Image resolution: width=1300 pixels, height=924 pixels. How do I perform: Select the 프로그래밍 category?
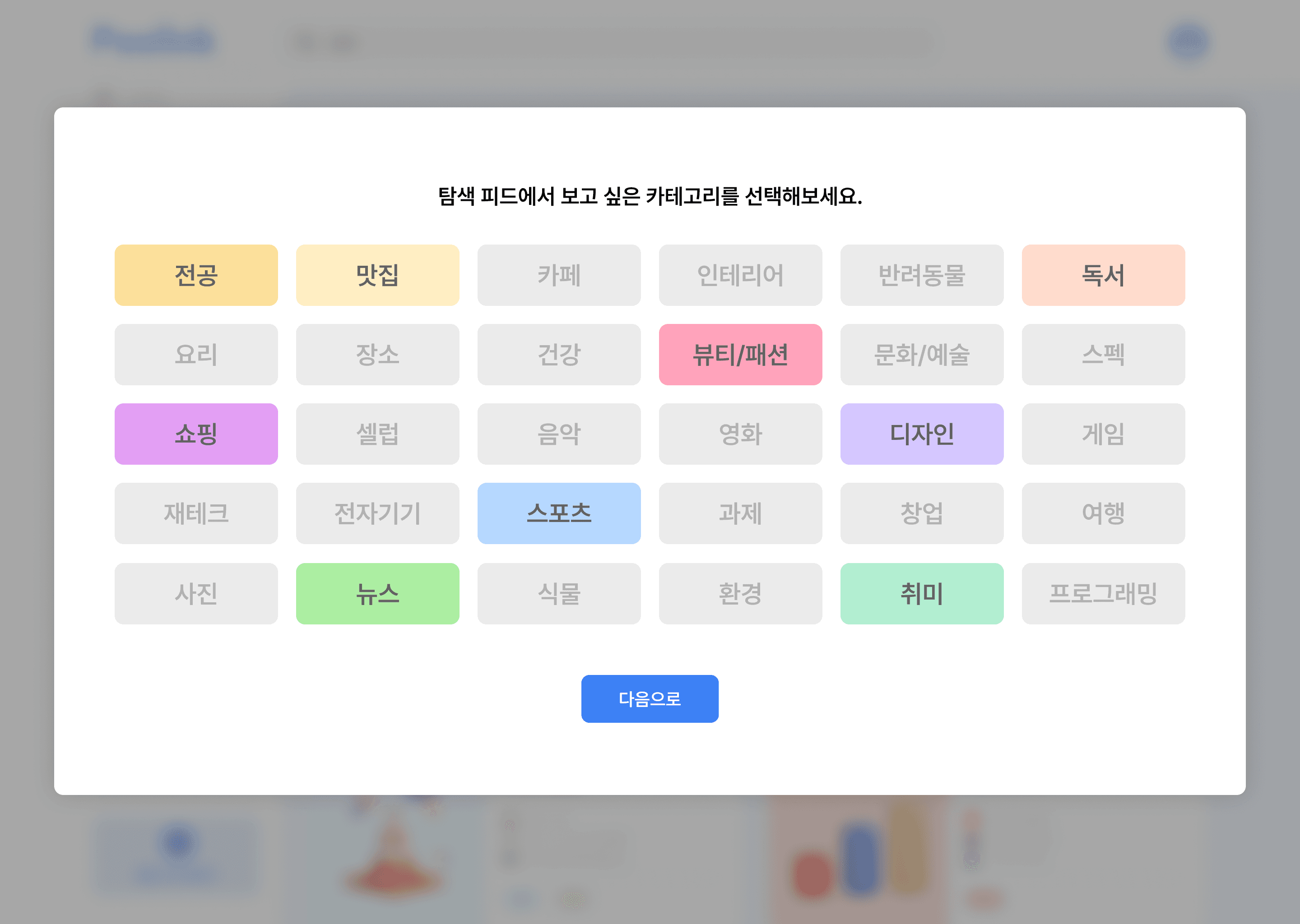(1102, 593)
